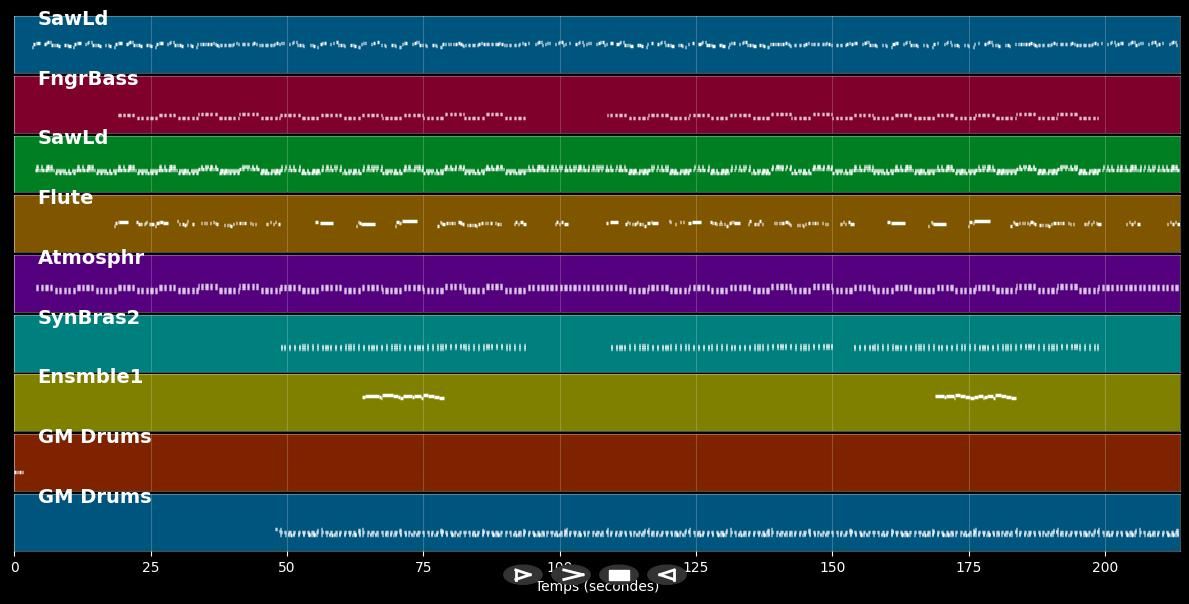Screen dimensions: 1189x604
Task: Click the second Ensmble1 note phrase
Action: click(975, 397)
